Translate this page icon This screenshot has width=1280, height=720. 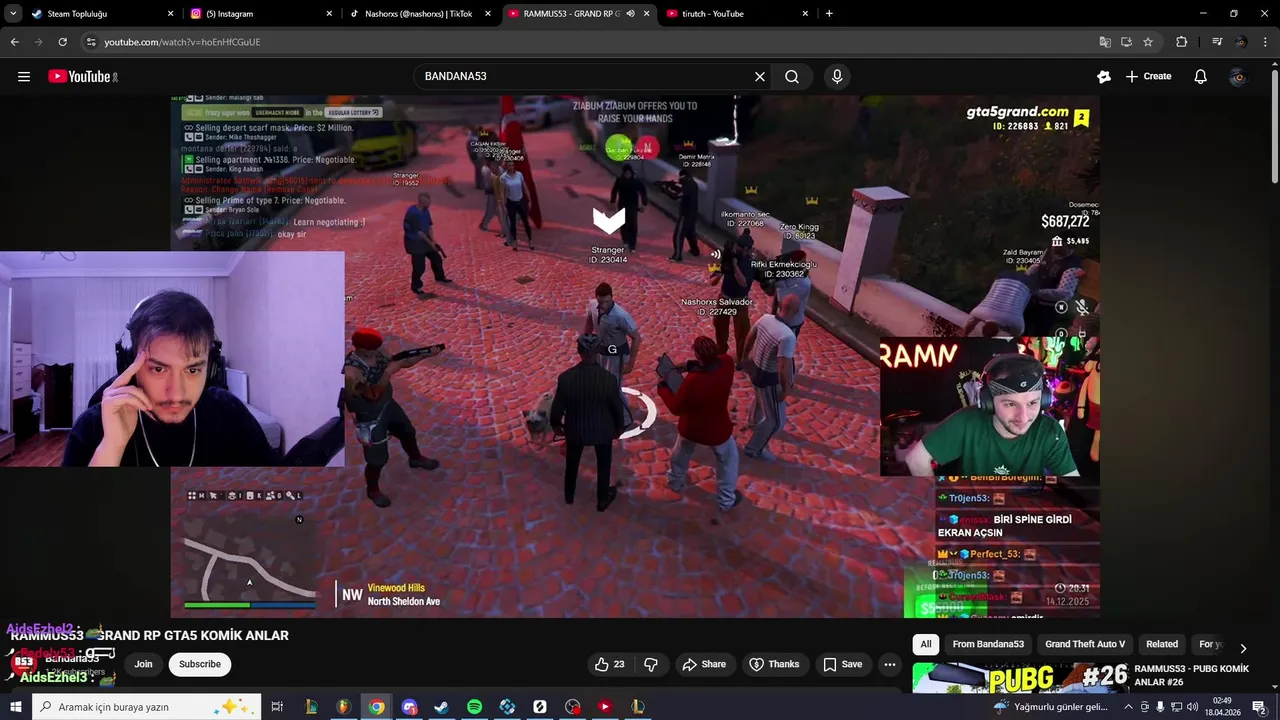pyautogui.click(x=1104, y=42)
